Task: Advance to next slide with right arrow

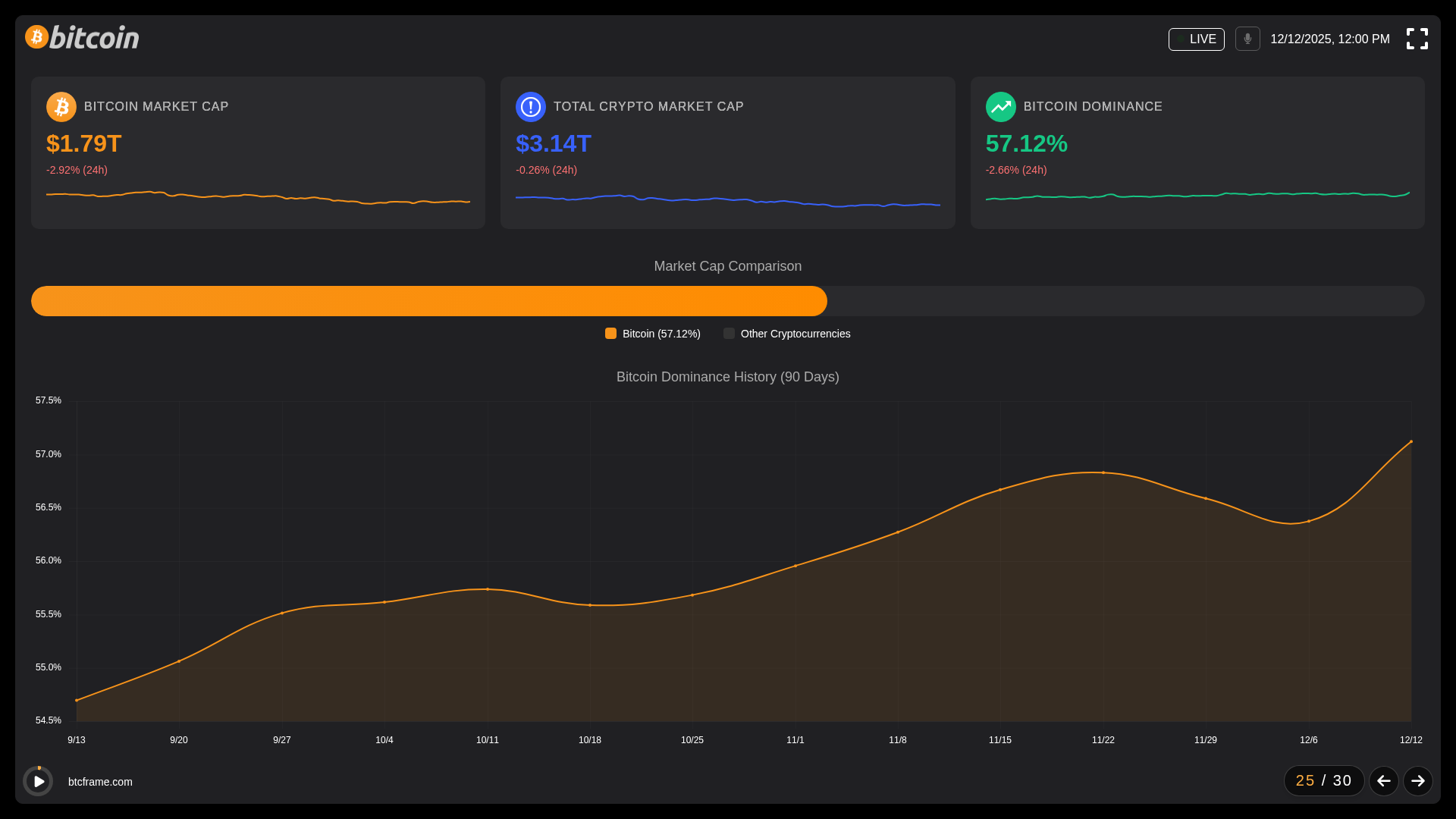Action: pos(1417,780)
